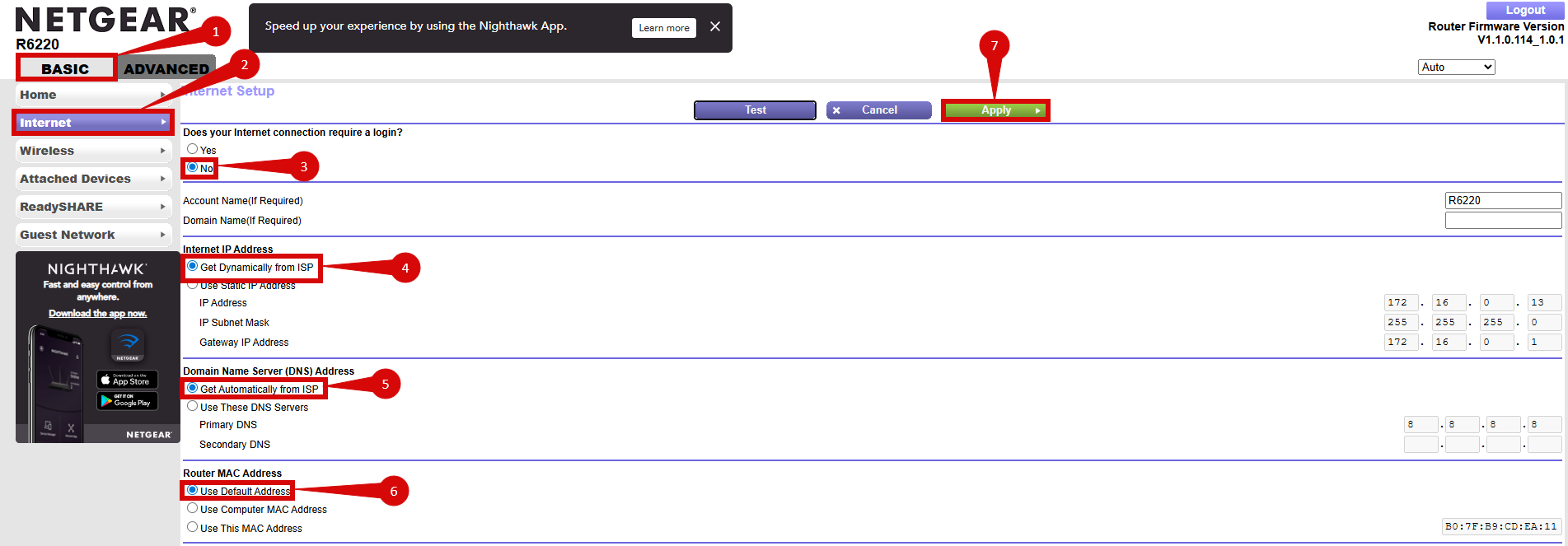Viewport: 1568px width, 546px height.
Task: Click the Cancel button
Action: (x=879, y=110)
